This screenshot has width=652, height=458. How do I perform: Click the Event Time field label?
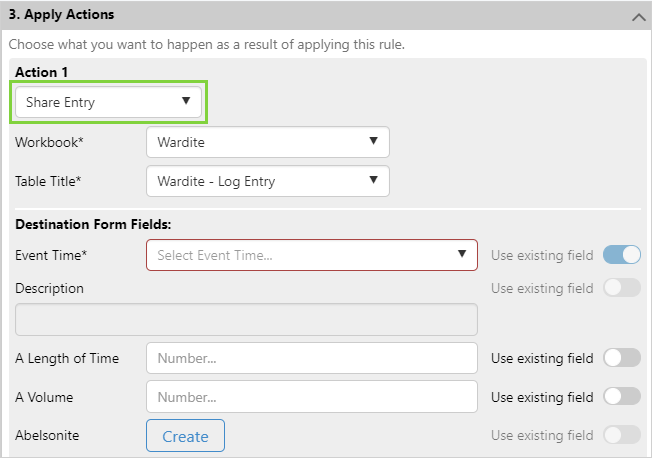(x=51, y=255)
